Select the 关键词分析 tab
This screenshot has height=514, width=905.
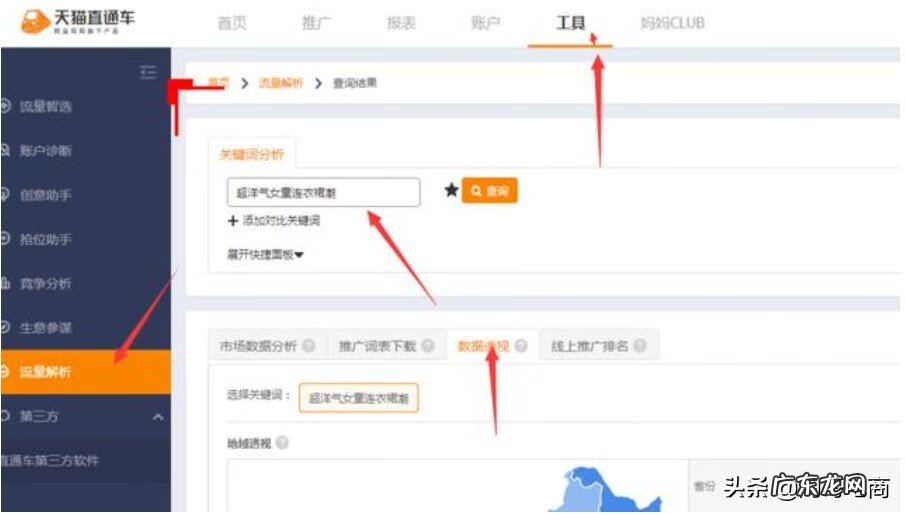252,154
